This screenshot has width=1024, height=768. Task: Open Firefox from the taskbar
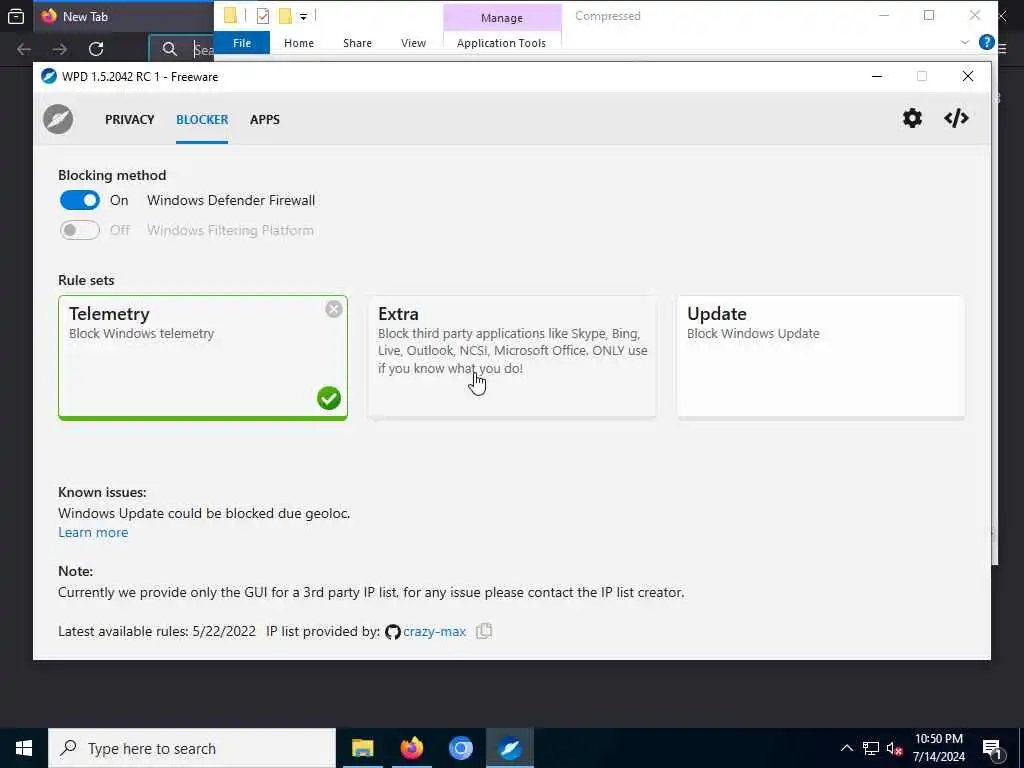pos(411,748)
